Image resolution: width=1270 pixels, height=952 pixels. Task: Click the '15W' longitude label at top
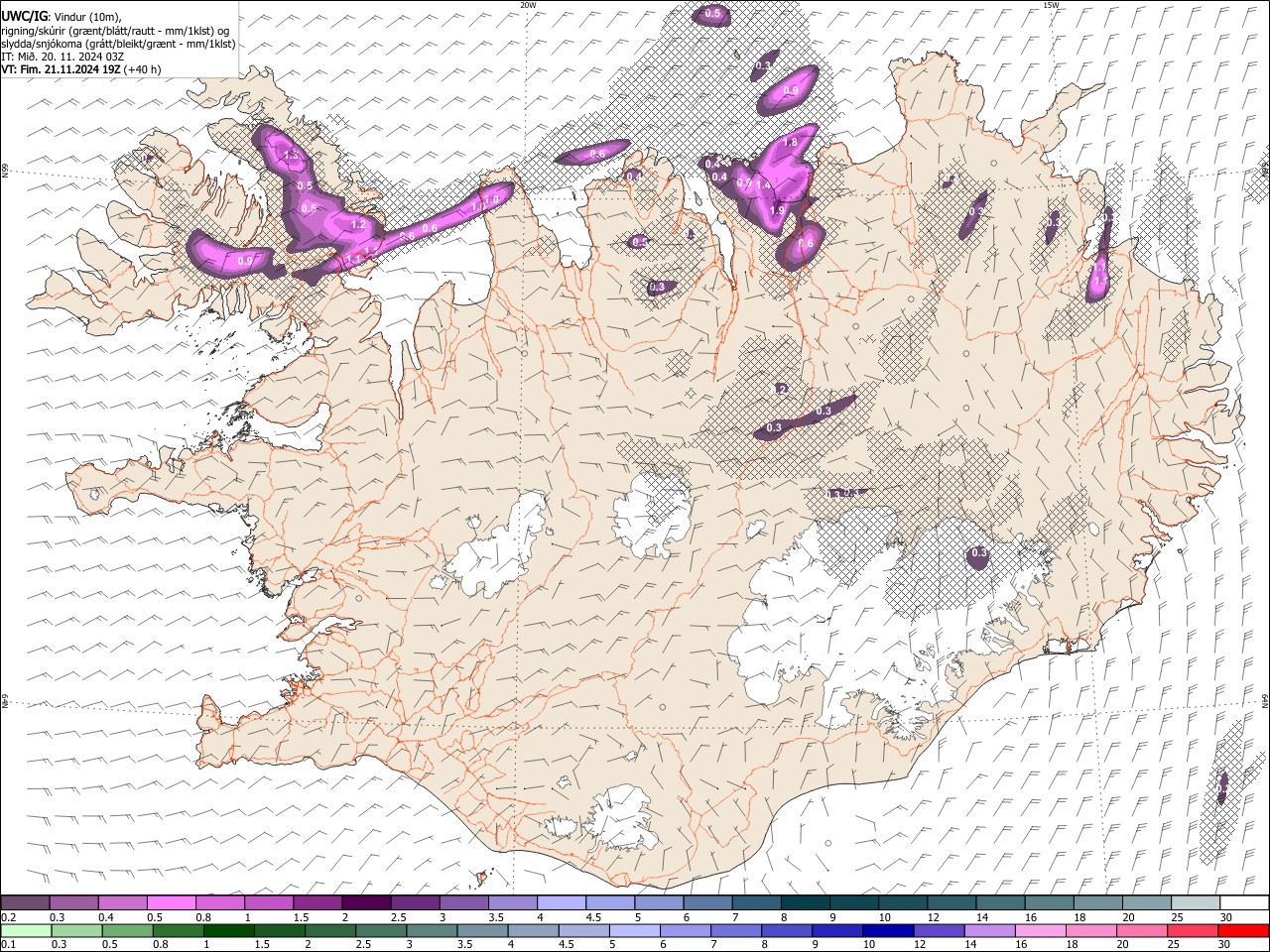pos(1051,5)
